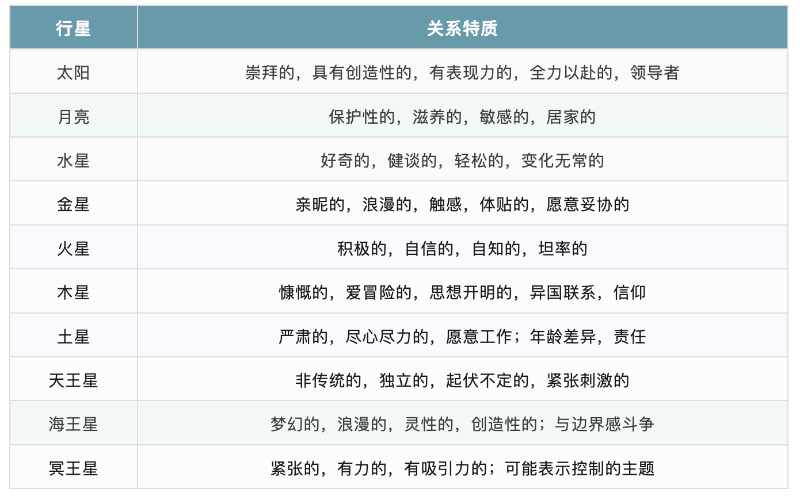
Task: Select the cell beginning with 亲昵的
Action: [x=462, y=205]
